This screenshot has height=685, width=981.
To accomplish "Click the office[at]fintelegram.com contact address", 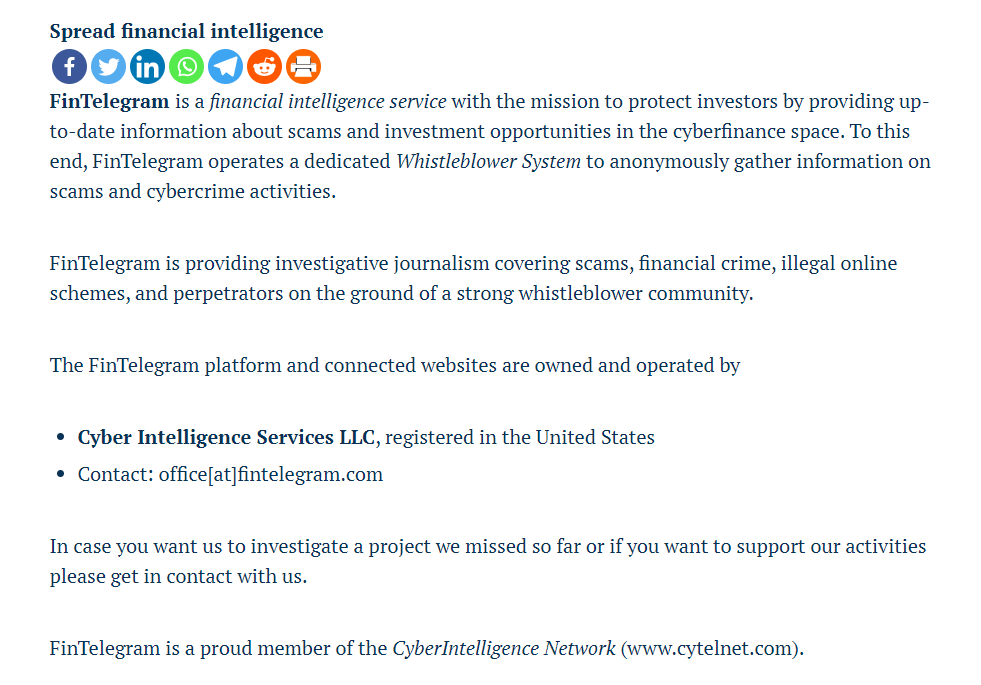I will coord(270,474).
